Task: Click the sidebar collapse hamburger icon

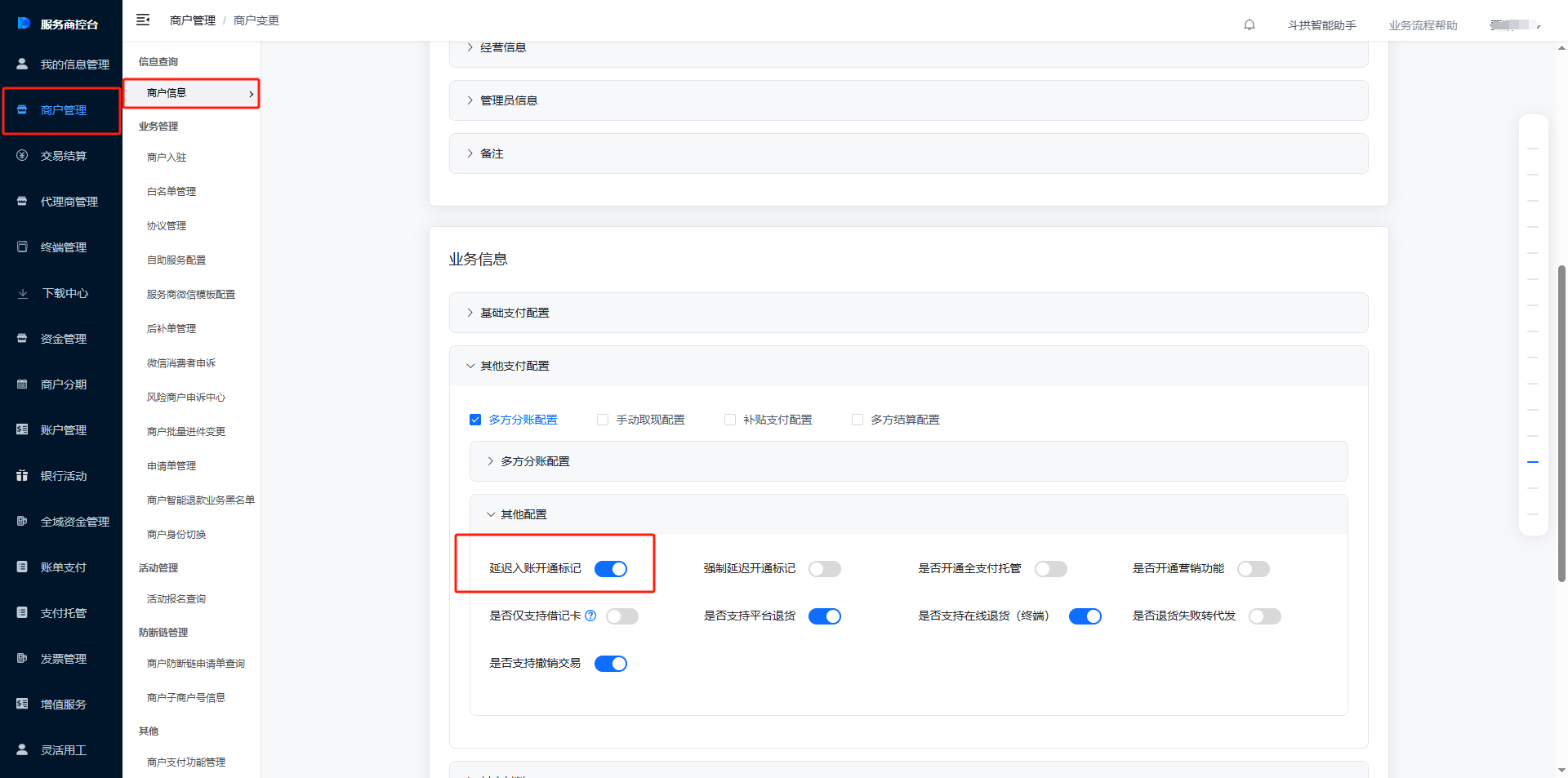Action: [143, 20]
